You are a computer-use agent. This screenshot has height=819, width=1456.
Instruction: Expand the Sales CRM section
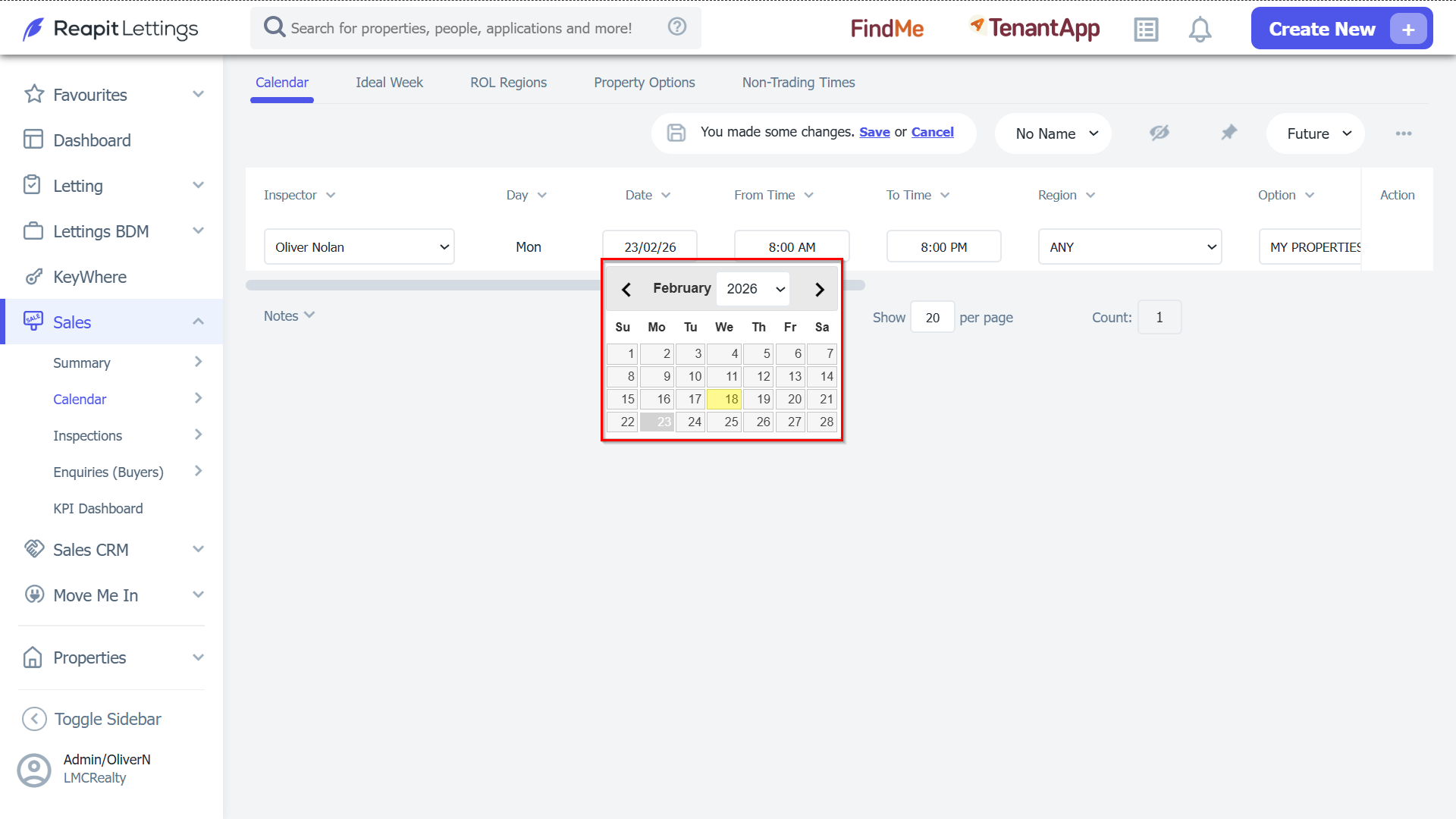(x=198, y=549)
